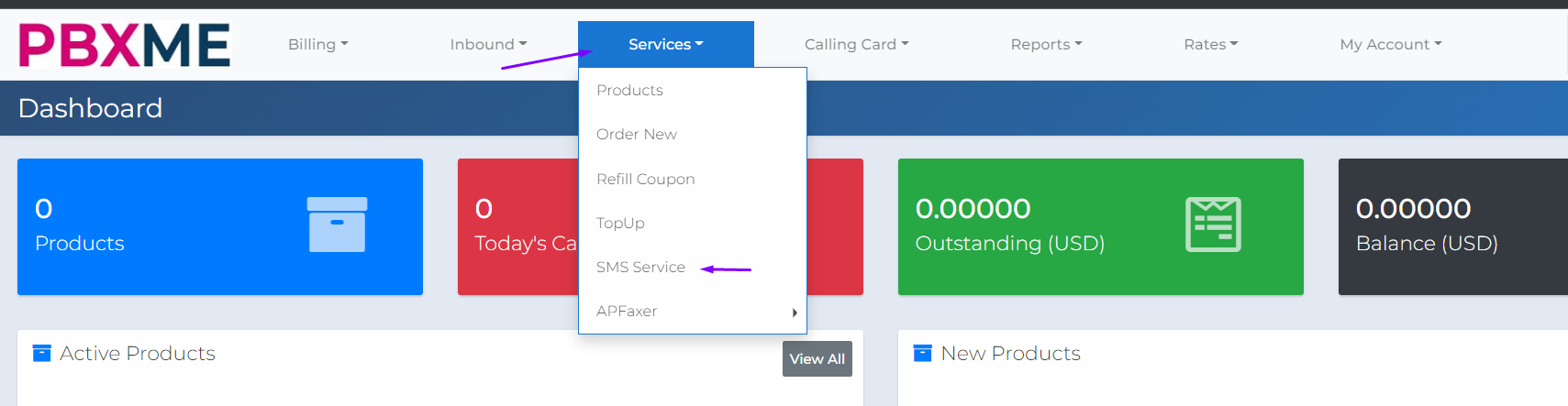Click the Products archive box icon
Image resolution: width=1568 pixels, height=406 pixels.
click(337, 225)
